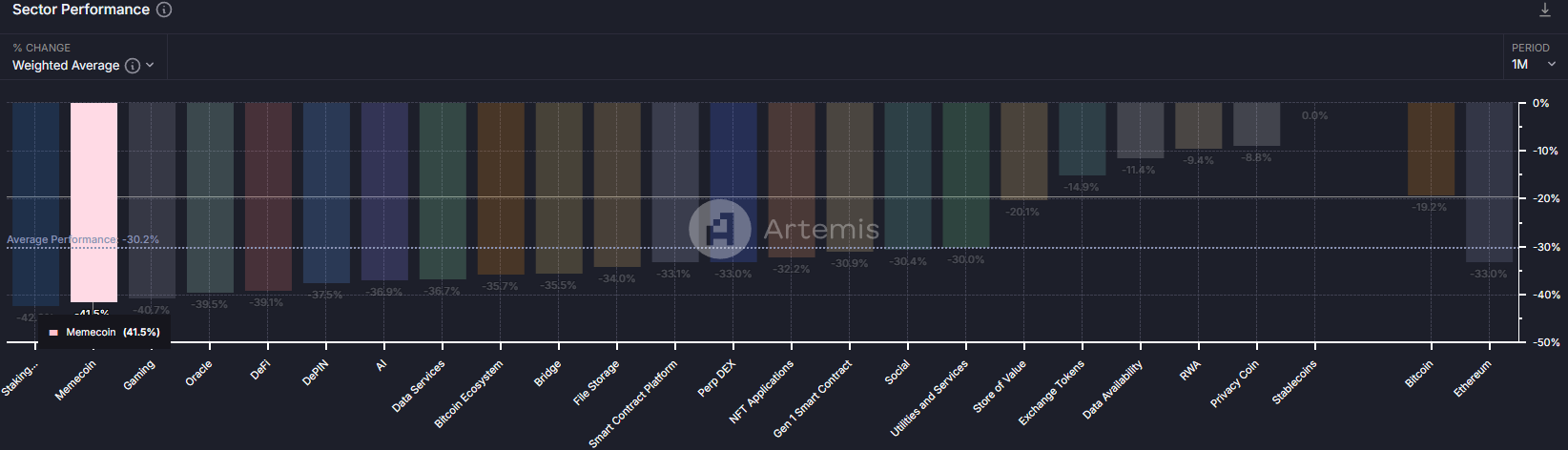Click the Stablecoins axis label

tap(1294, 382)
